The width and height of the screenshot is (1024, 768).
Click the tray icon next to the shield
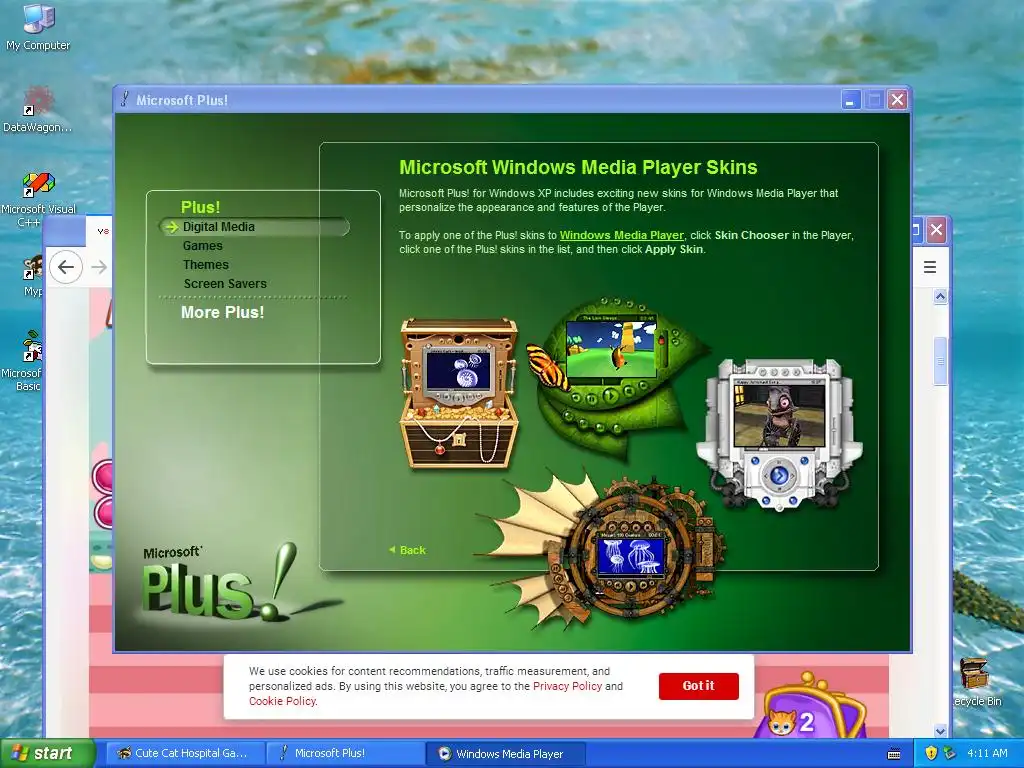[950, 753]
